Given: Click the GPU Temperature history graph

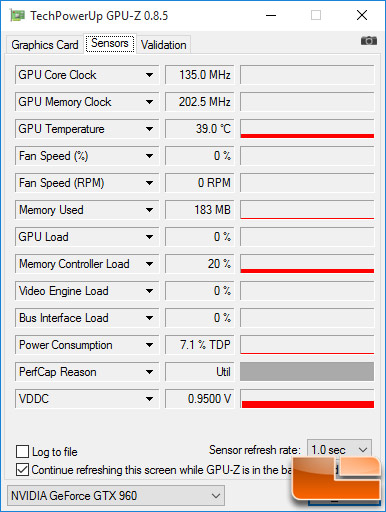Looking at the screenshot, I should coord(307,129).
